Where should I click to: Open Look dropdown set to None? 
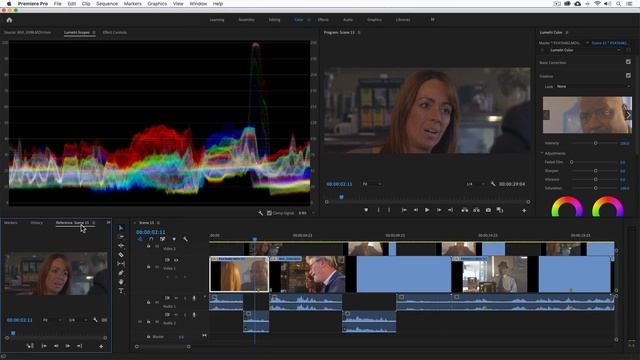point(593,87)
